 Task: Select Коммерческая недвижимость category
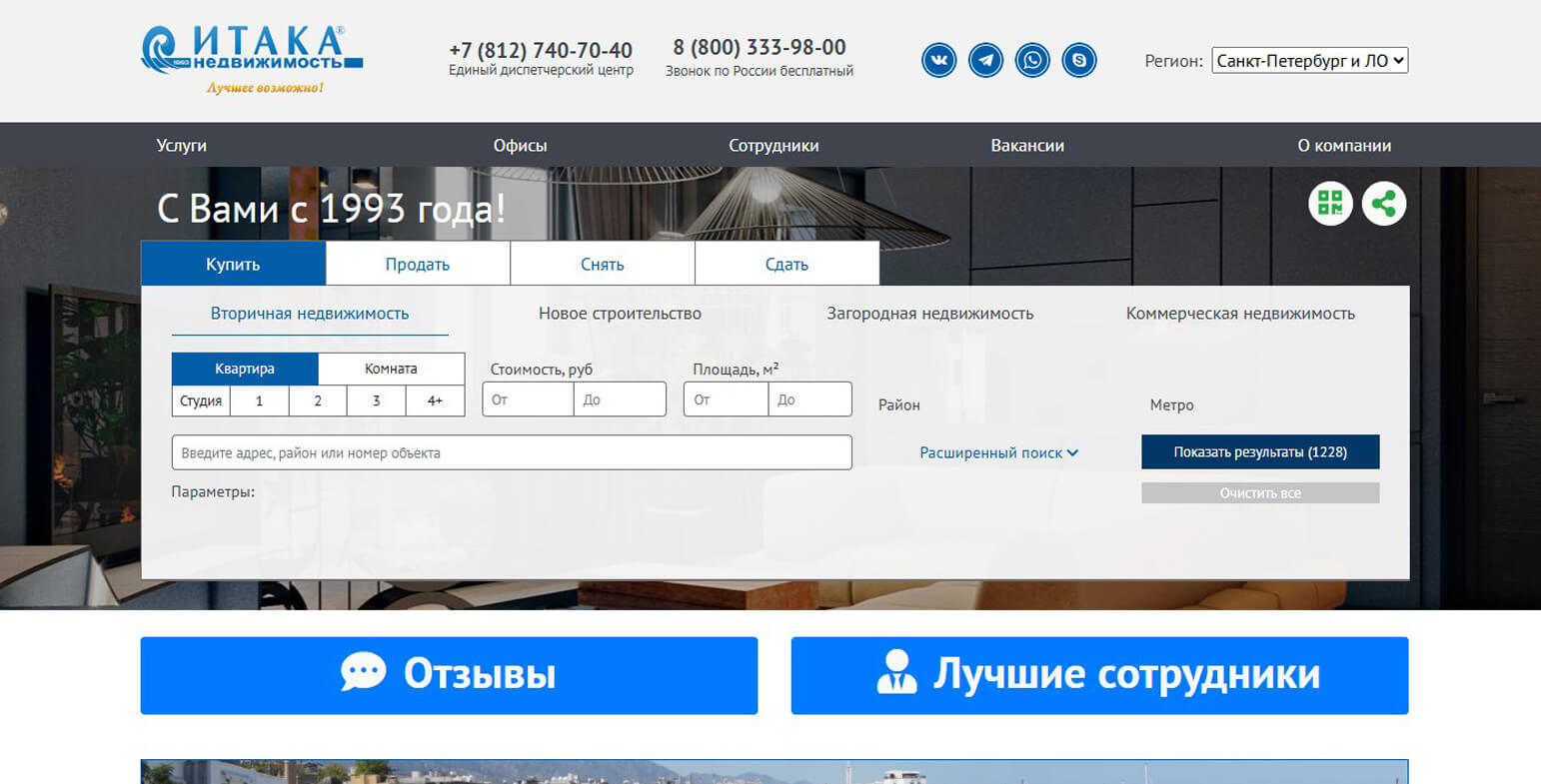(x=1240, y=314)
